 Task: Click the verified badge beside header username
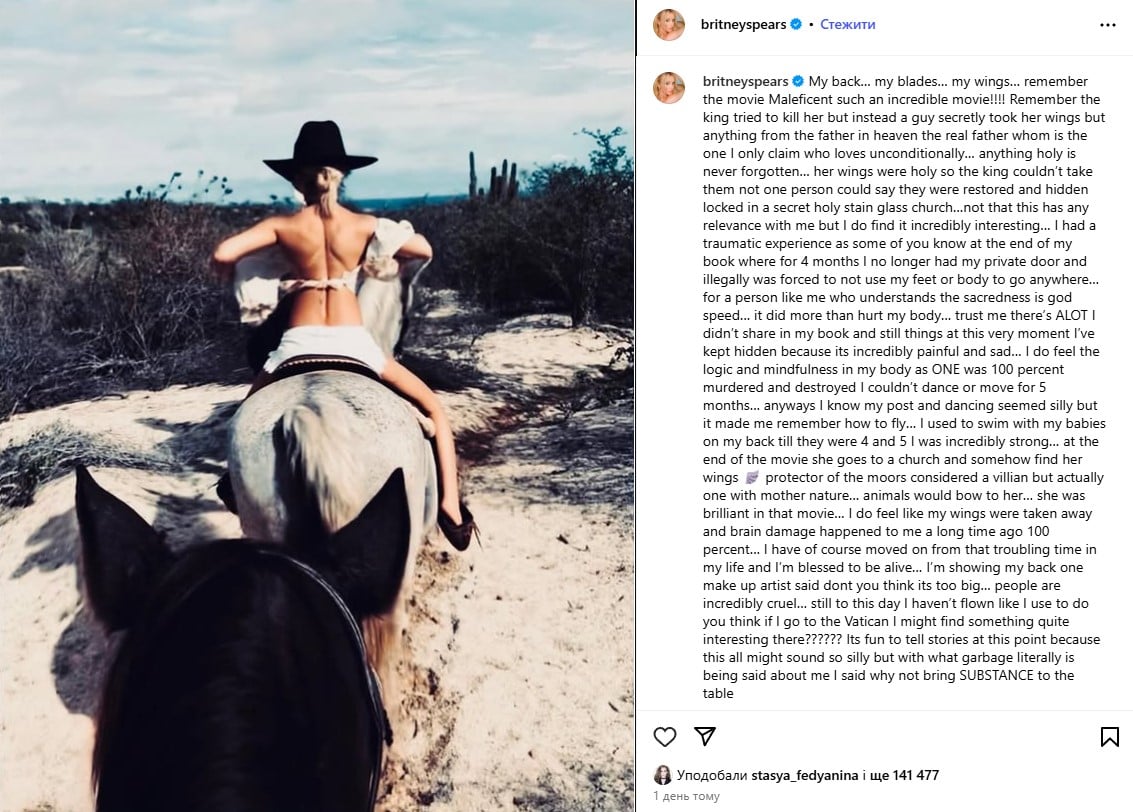pos(796,25)
